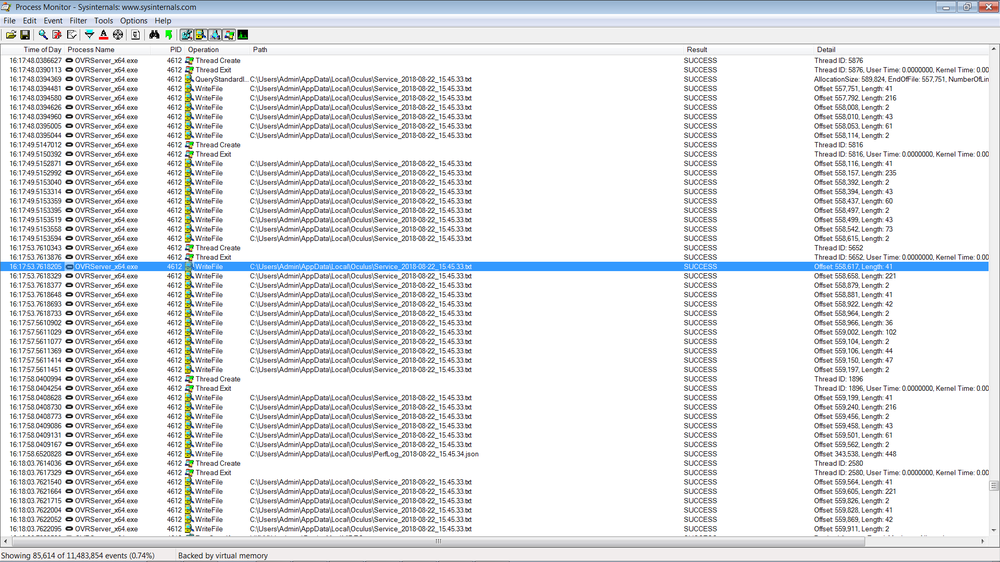Open the Tools menu
1000x562 pixels.
103,20
